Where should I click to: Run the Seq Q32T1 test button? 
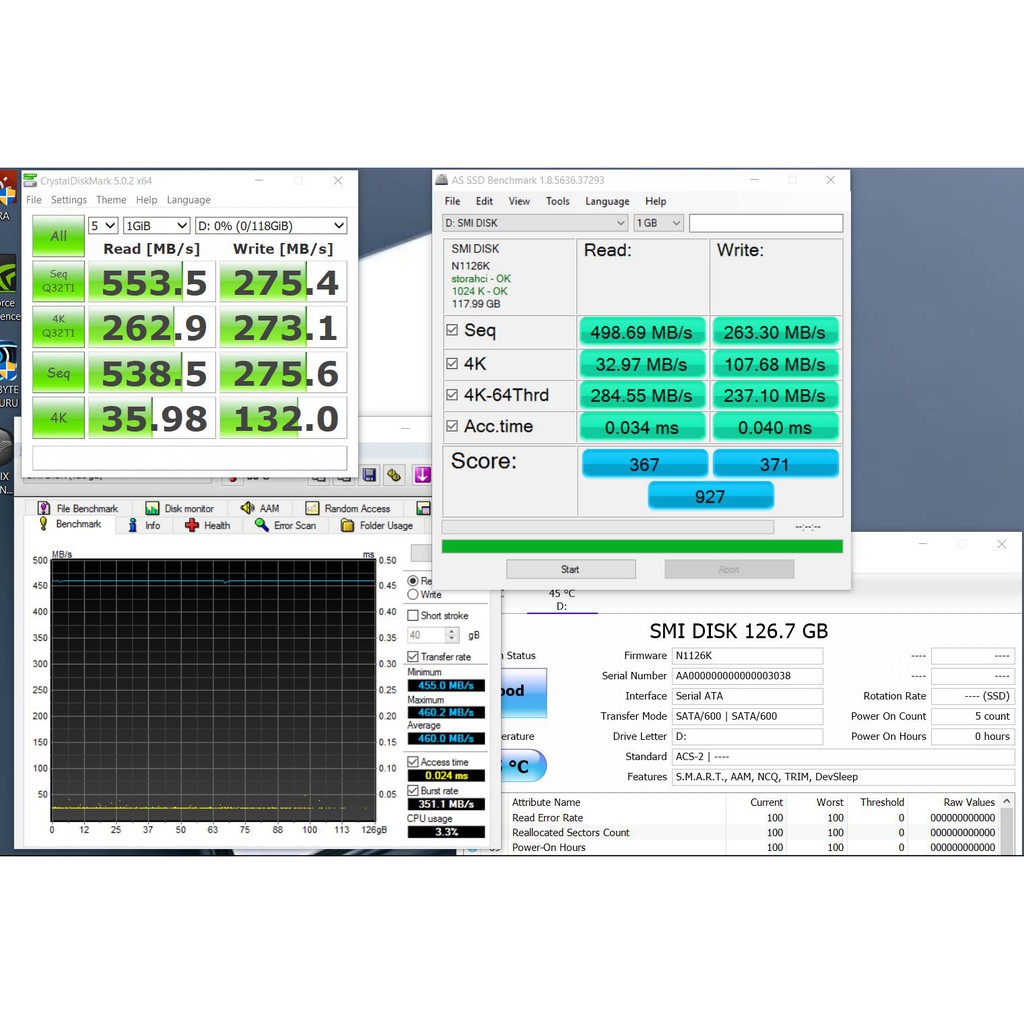coord(58,281)
